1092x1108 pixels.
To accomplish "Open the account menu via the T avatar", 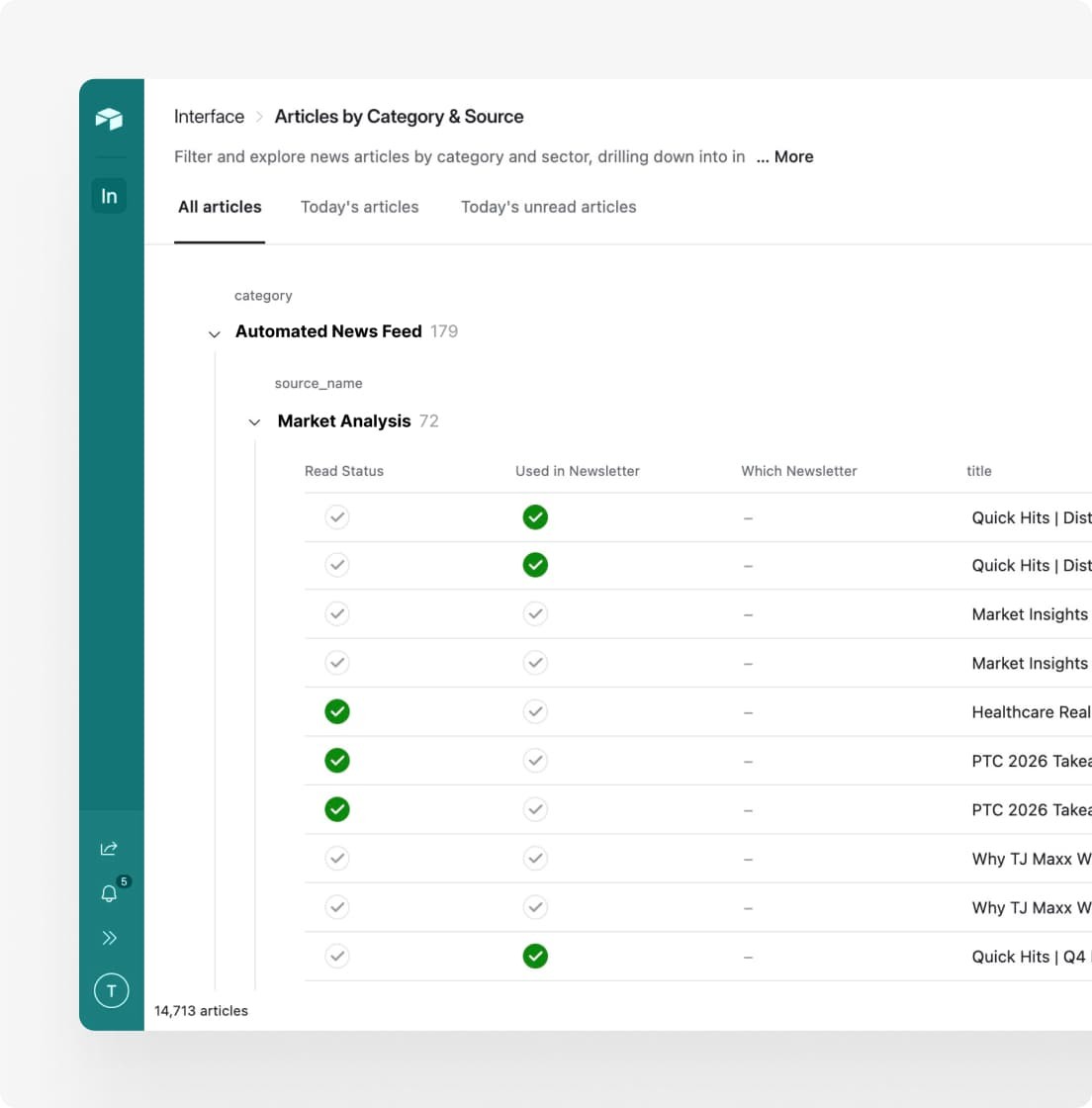I will [x=111, y=990].
